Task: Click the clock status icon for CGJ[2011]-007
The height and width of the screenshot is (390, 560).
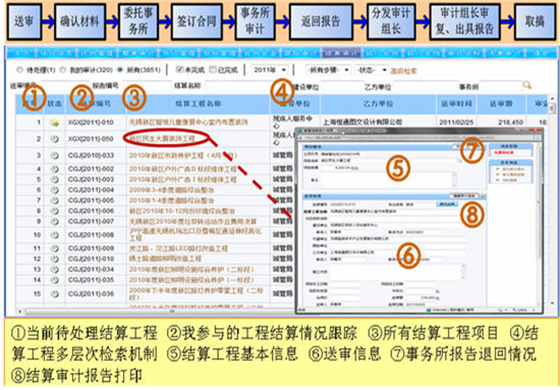Action: point(54,221)
